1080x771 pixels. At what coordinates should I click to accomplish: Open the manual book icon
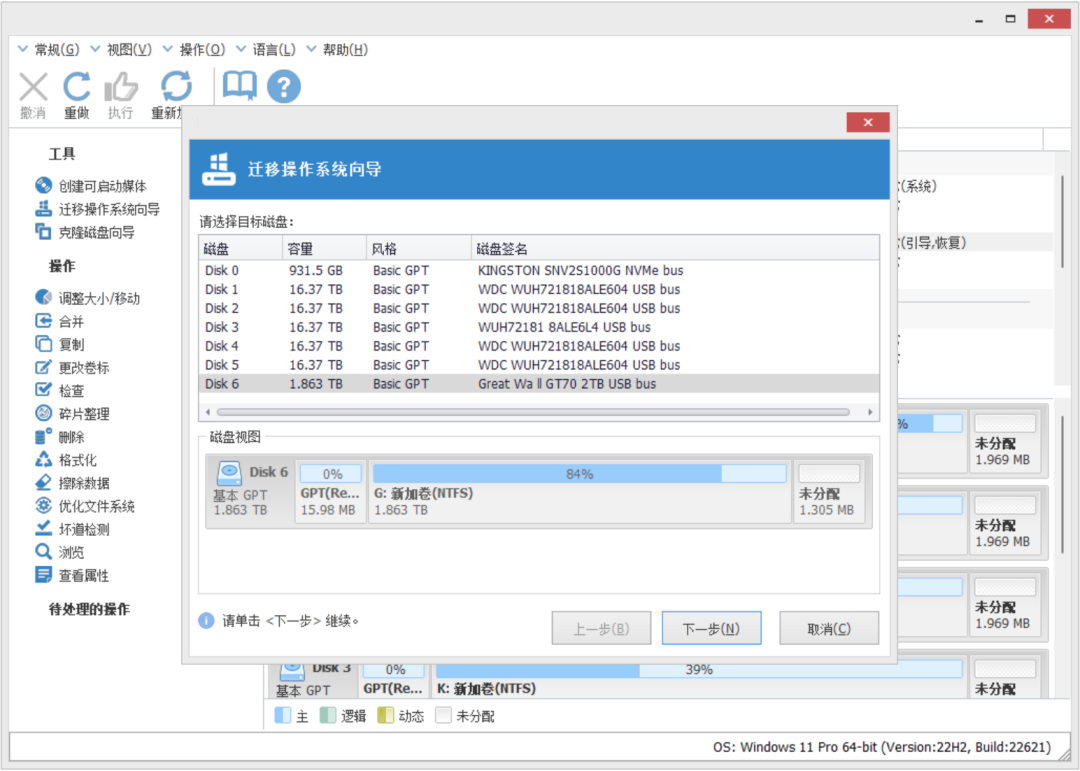coord(240,87)
